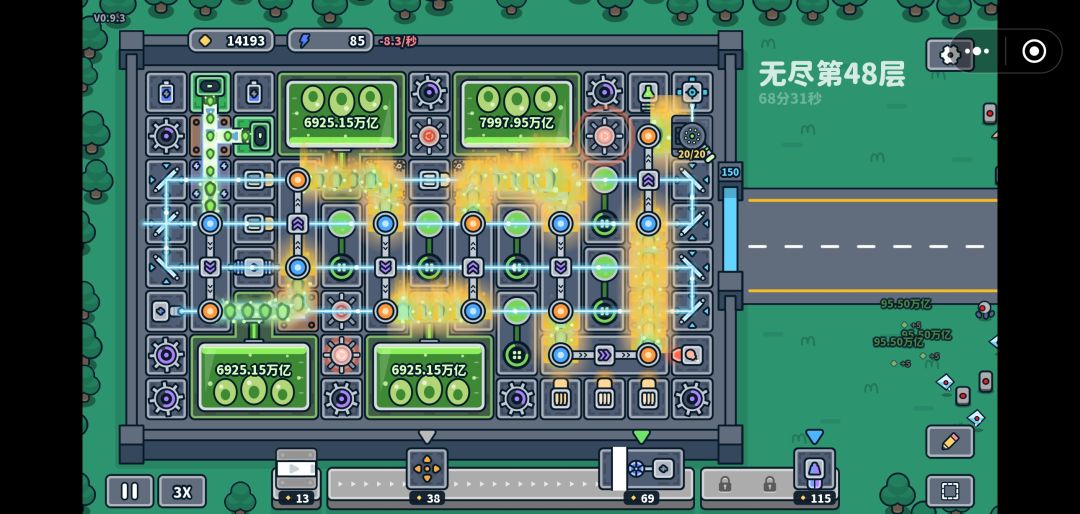The image size is (1080, 514).
Task: Tap the 无尽第48层 stage title
Action: [831, 74]
